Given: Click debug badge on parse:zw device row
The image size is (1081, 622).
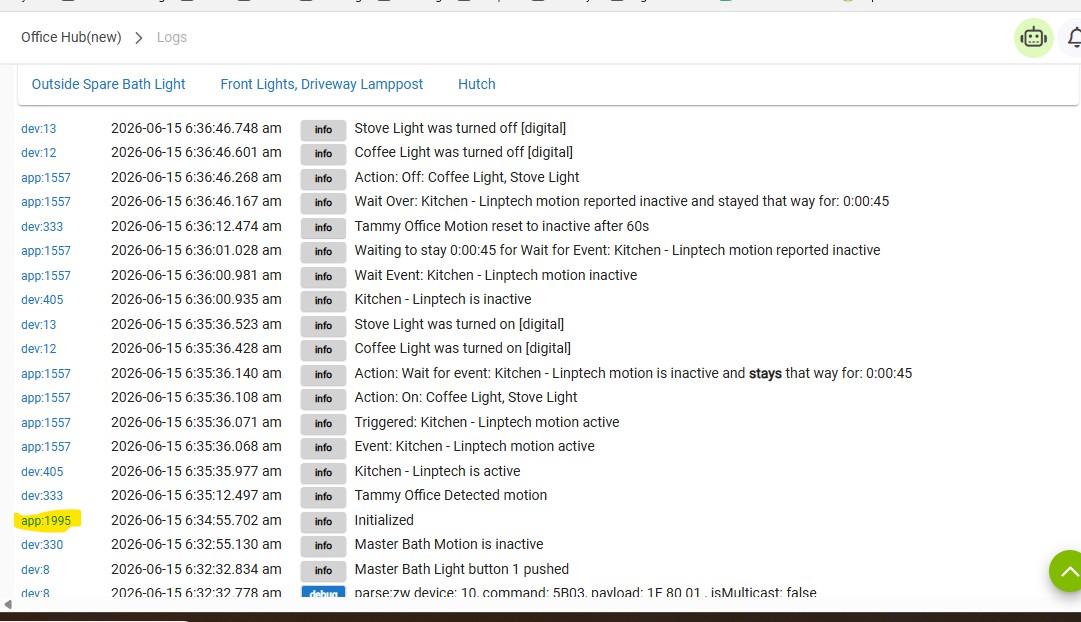Looking at the screenshot, I should coord(323,592).
